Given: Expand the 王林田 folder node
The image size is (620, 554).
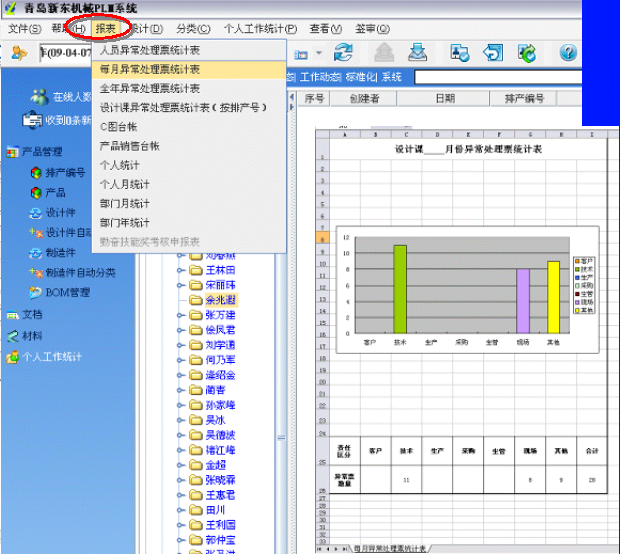Looking at the screenshot, I should tap(179, 270).
